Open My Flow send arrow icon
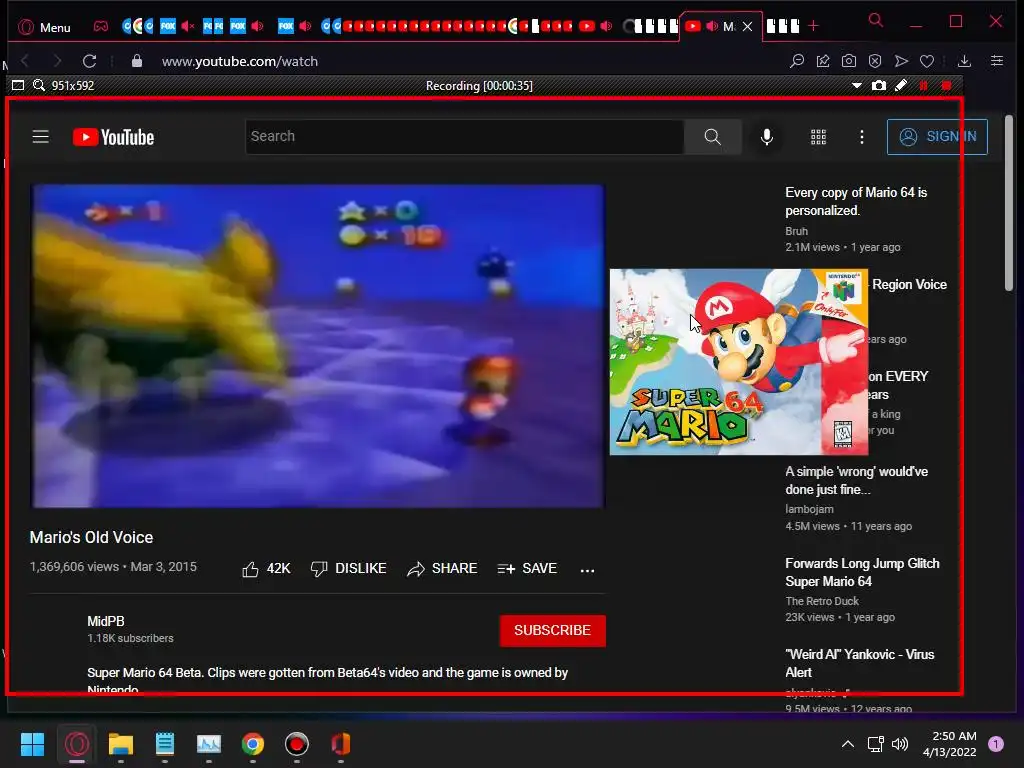This screenshot has width=1024, height=768. [x=901, y=61]
